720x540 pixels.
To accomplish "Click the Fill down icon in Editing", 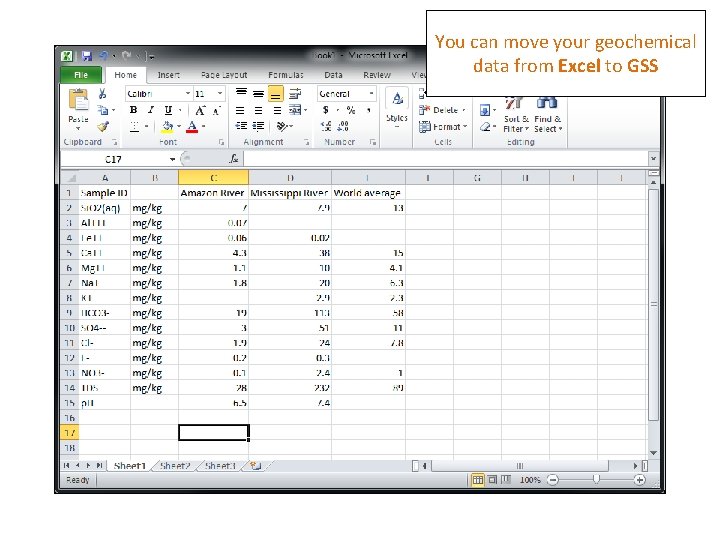I will 485,110.
